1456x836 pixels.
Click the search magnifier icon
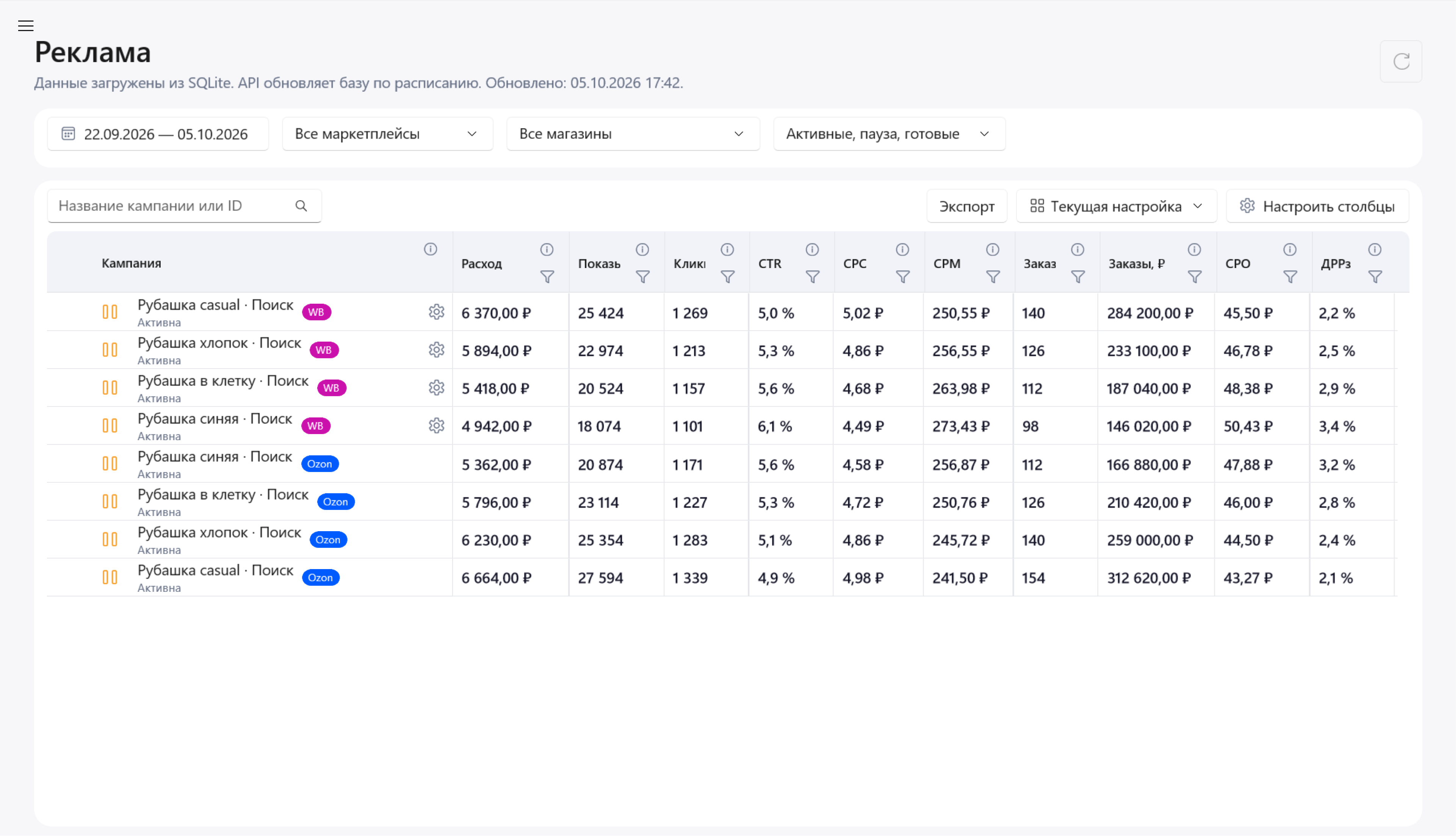click(x=301, y=206)
